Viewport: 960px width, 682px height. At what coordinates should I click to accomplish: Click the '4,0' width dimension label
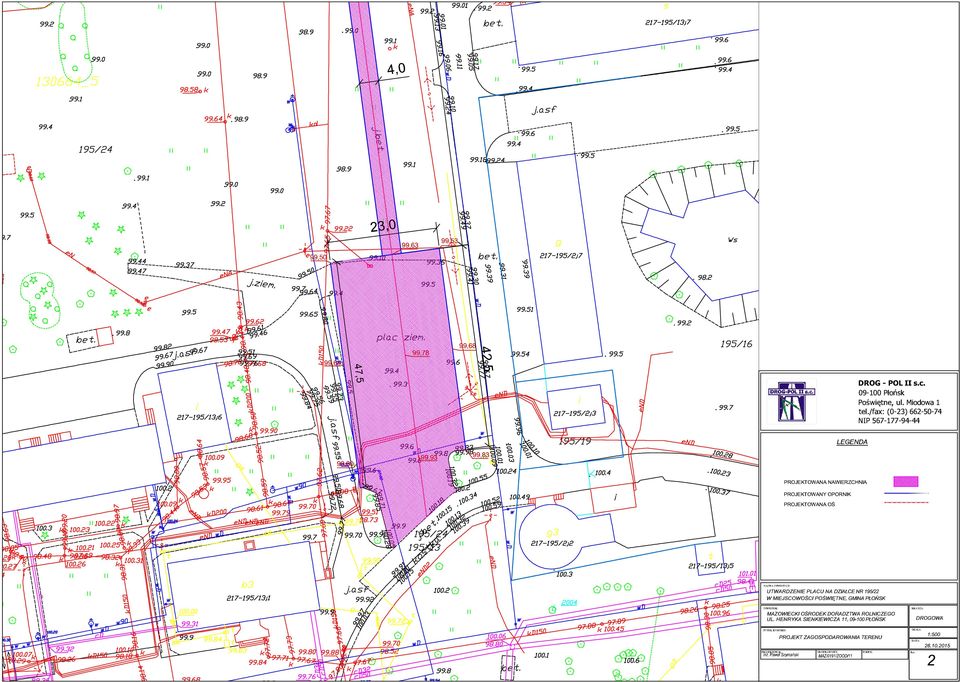tap(397, 69)
